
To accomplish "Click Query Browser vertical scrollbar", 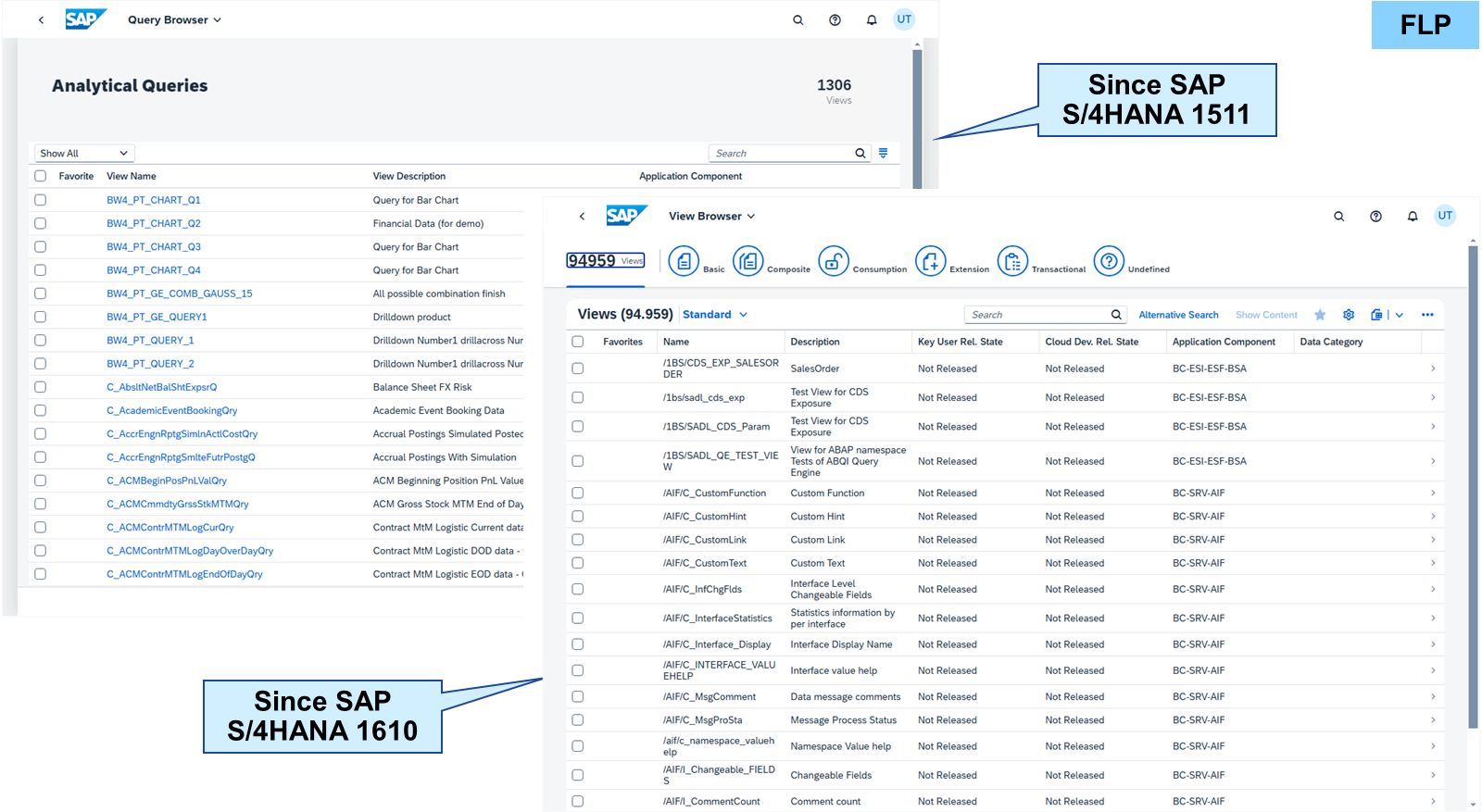I will [x=917, y=118].
